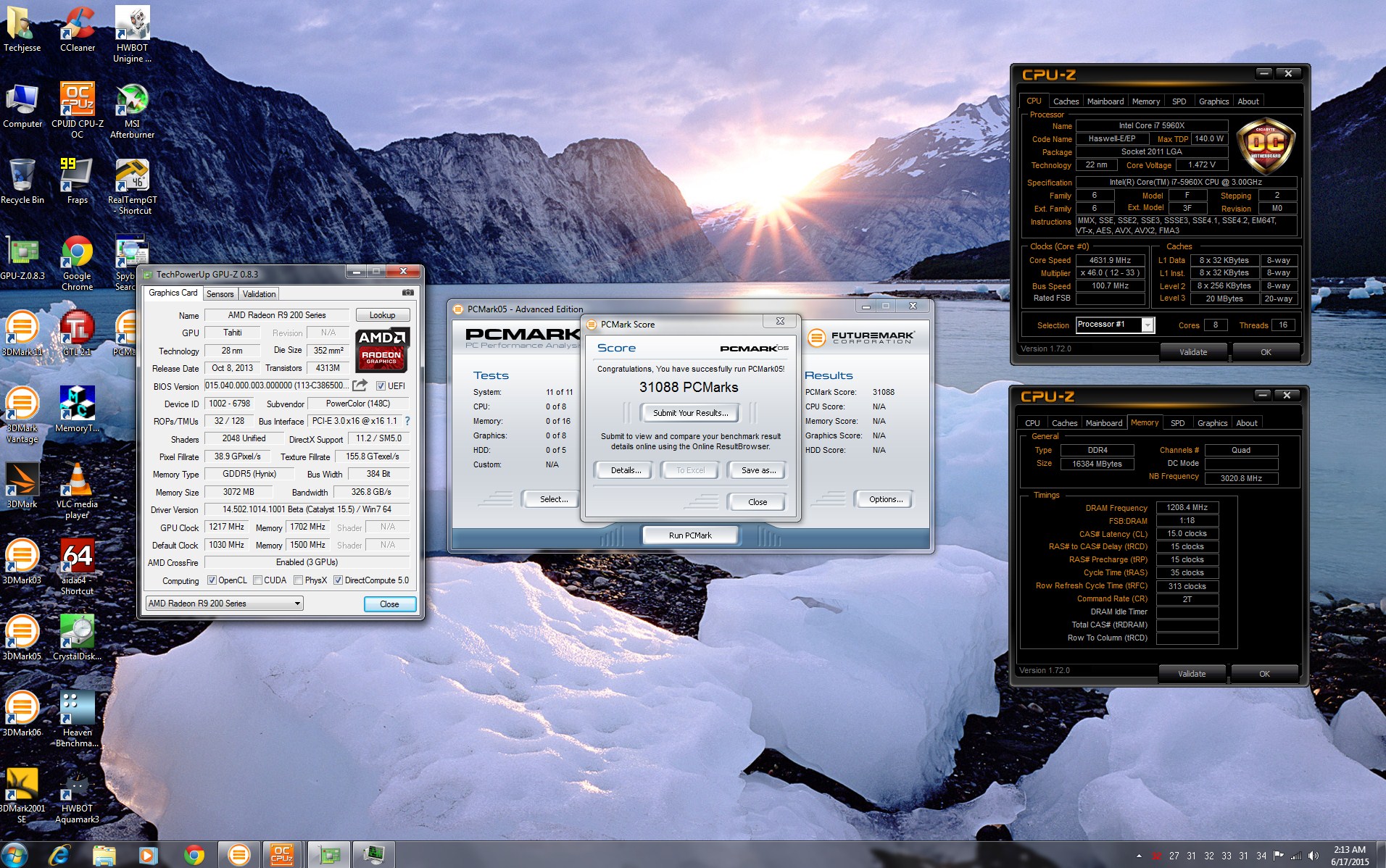Open 3DMark Vantage desktop shortcut
Screen dimensions: 1386x868
22,414
